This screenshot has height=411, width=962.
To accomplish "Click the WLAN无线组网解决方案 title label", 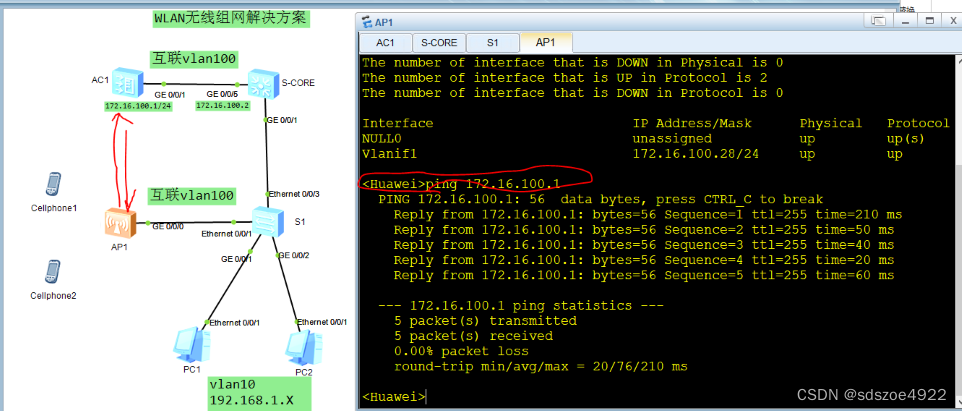I will click(231, 18).
